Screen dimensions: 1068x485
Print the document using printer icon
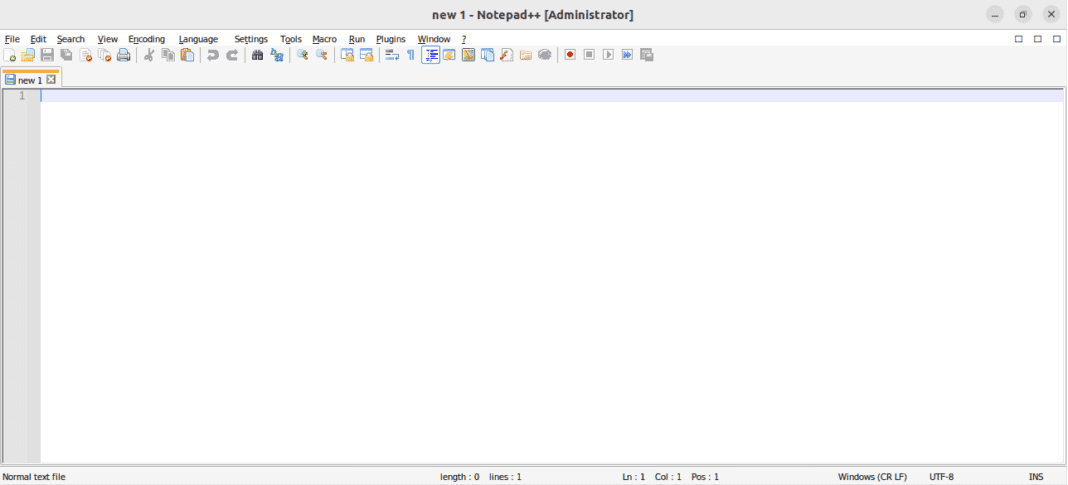(x=123, y=55)
